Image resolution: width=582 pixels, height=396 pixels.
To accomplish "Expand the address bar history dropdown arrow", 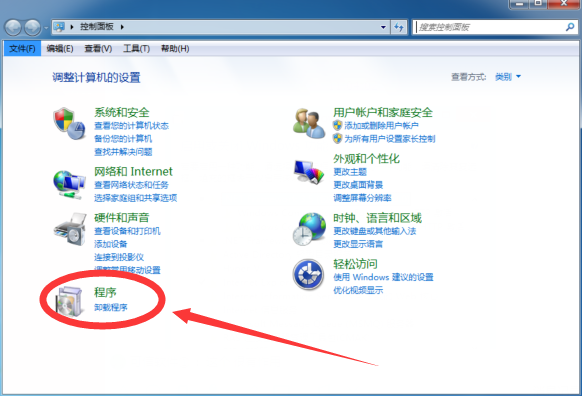I will pos(383,27).
